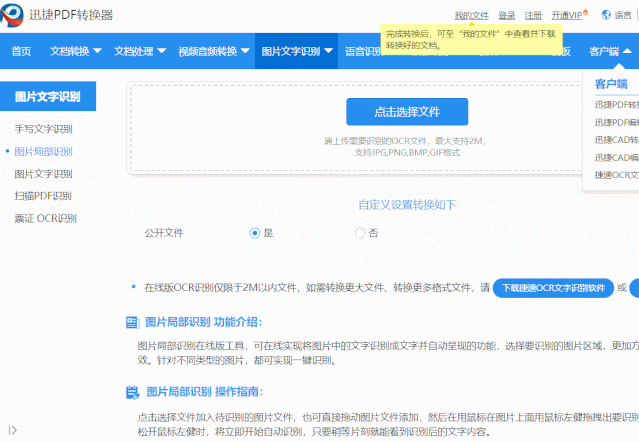
Task: Go to 首页 in the navigation bar
Action: coord(21,51)
